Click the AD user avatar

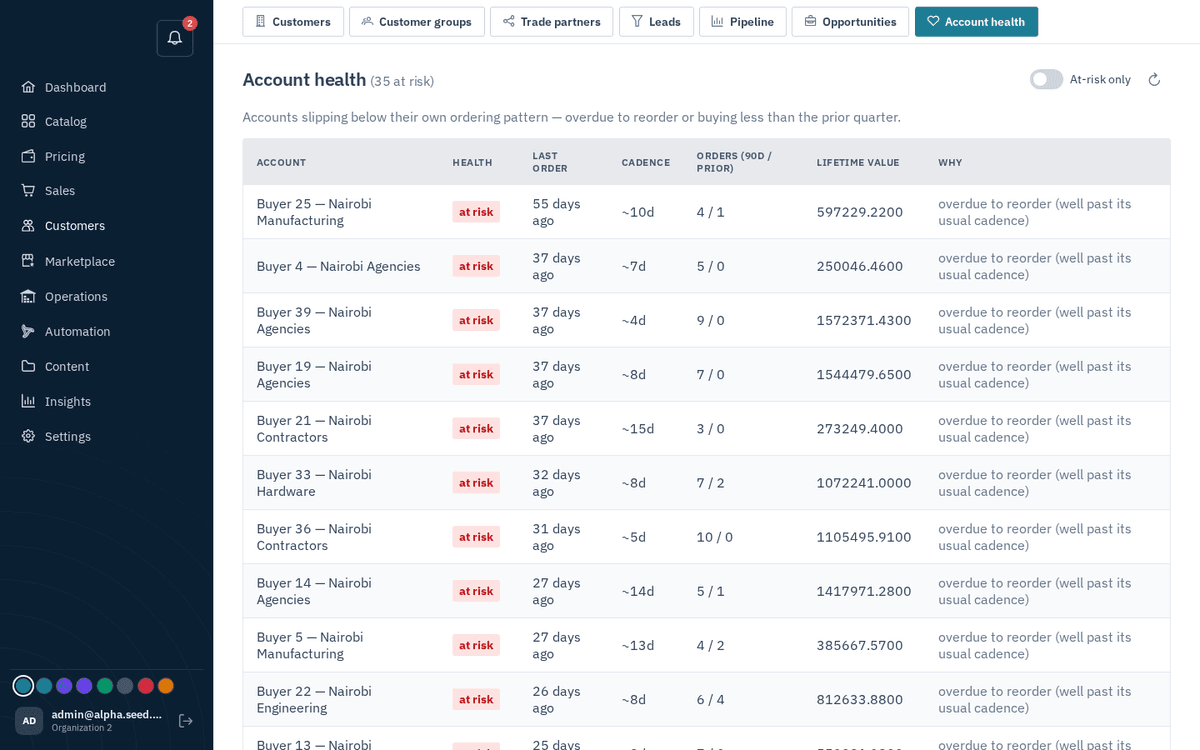tap(29, 721)
